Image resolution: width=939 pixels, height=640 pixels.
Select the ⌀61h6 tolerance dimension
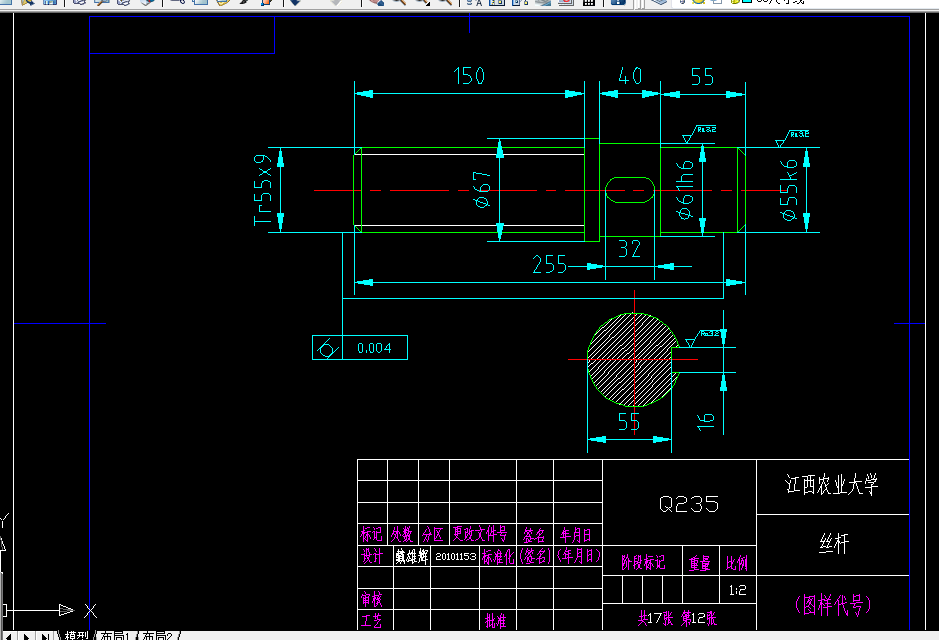click(684, 189)
